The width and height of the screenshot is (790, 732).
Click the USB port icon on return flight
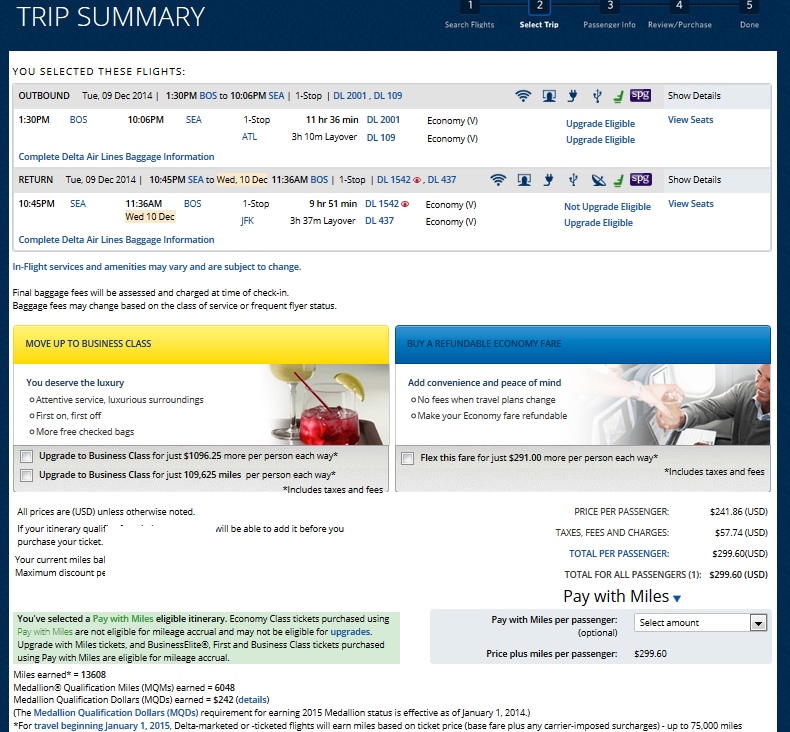572,180
